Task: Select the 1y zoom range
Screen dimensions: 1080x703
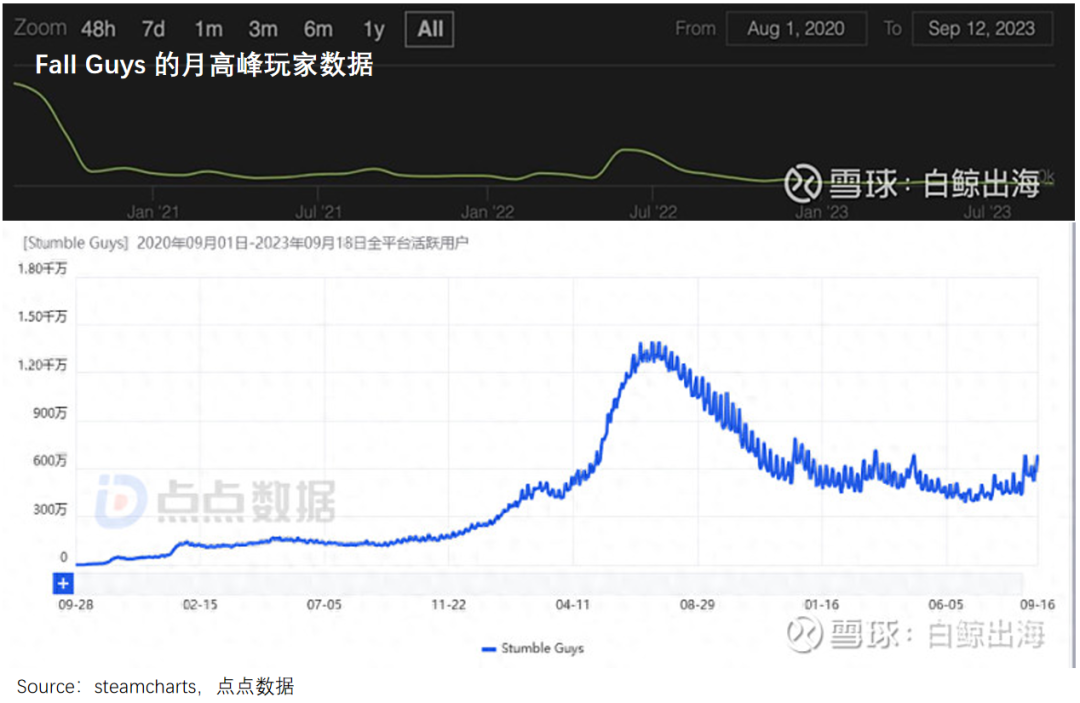Action: click(x=374, y=29)
